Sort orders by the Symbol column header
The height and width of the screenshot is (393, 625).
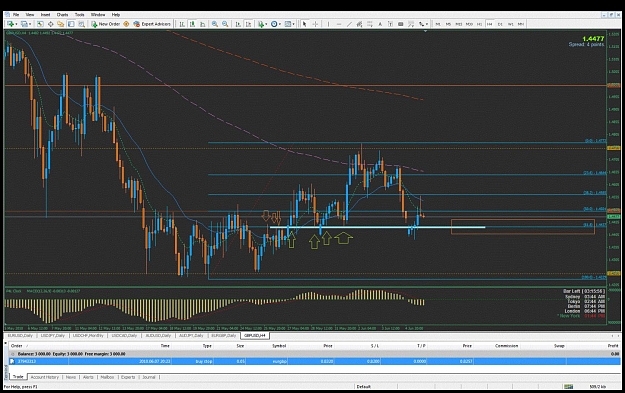coord(279,346)
